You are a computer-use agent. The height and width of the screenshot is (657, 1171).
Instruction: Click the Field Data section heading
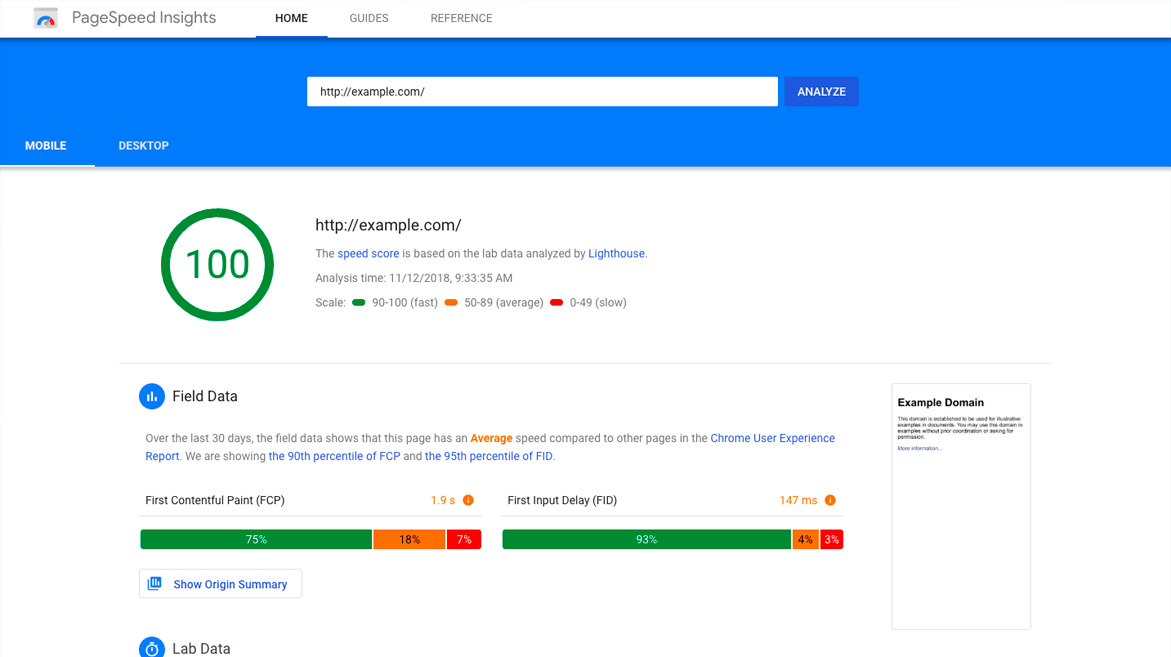205,396
